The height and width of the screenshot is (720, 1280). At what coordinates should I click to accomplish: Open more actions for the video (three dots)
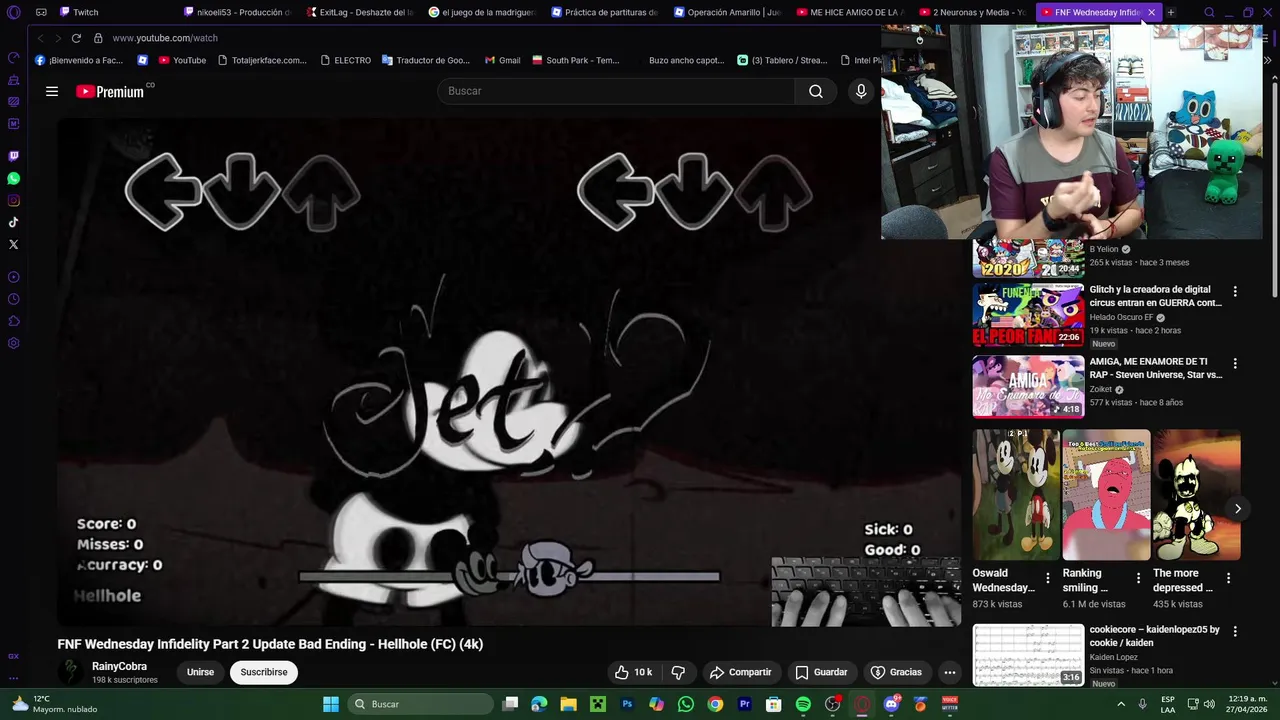tap(950, 672)
